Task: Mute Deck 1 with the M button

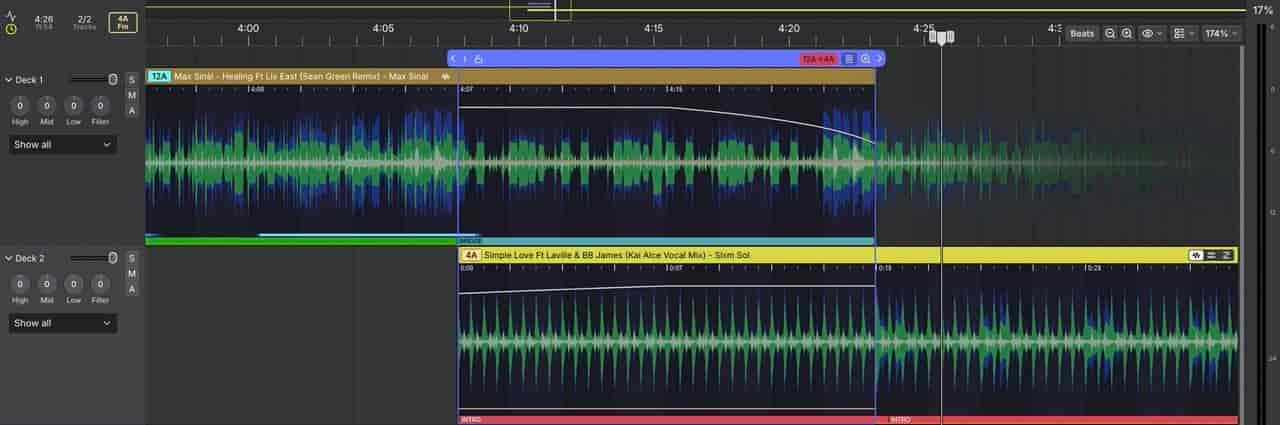Action: (x=131, y=95)
